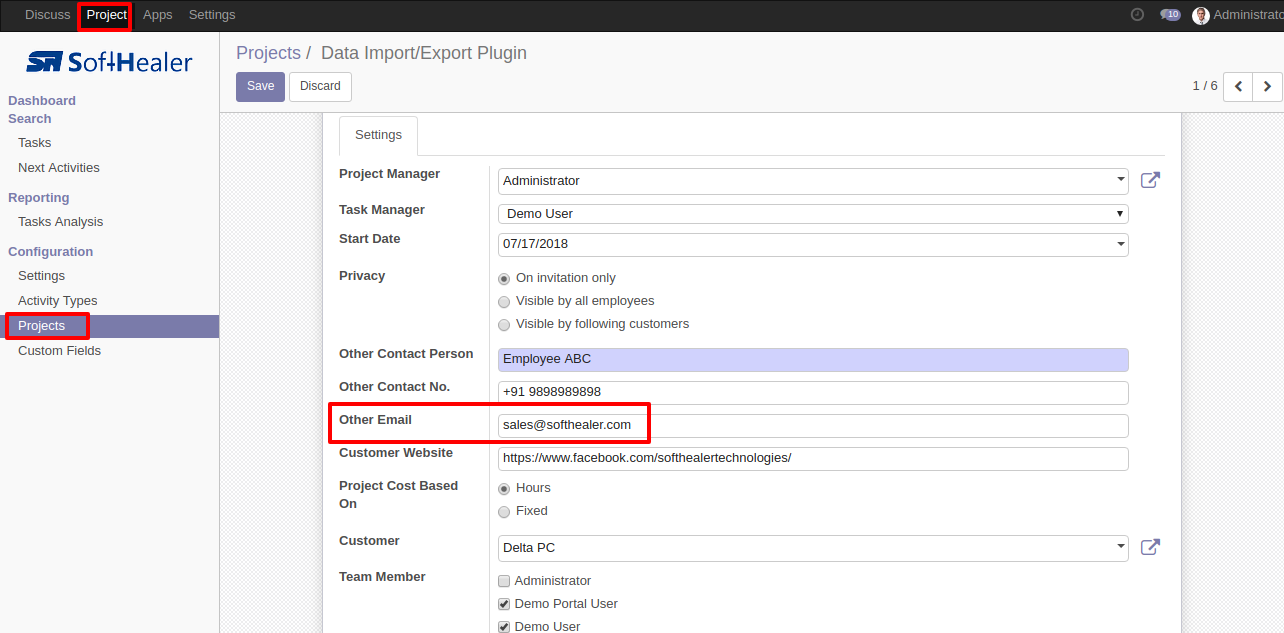
Task: Click the Administrator username in top bar
Action: (x=1248, y=15)
